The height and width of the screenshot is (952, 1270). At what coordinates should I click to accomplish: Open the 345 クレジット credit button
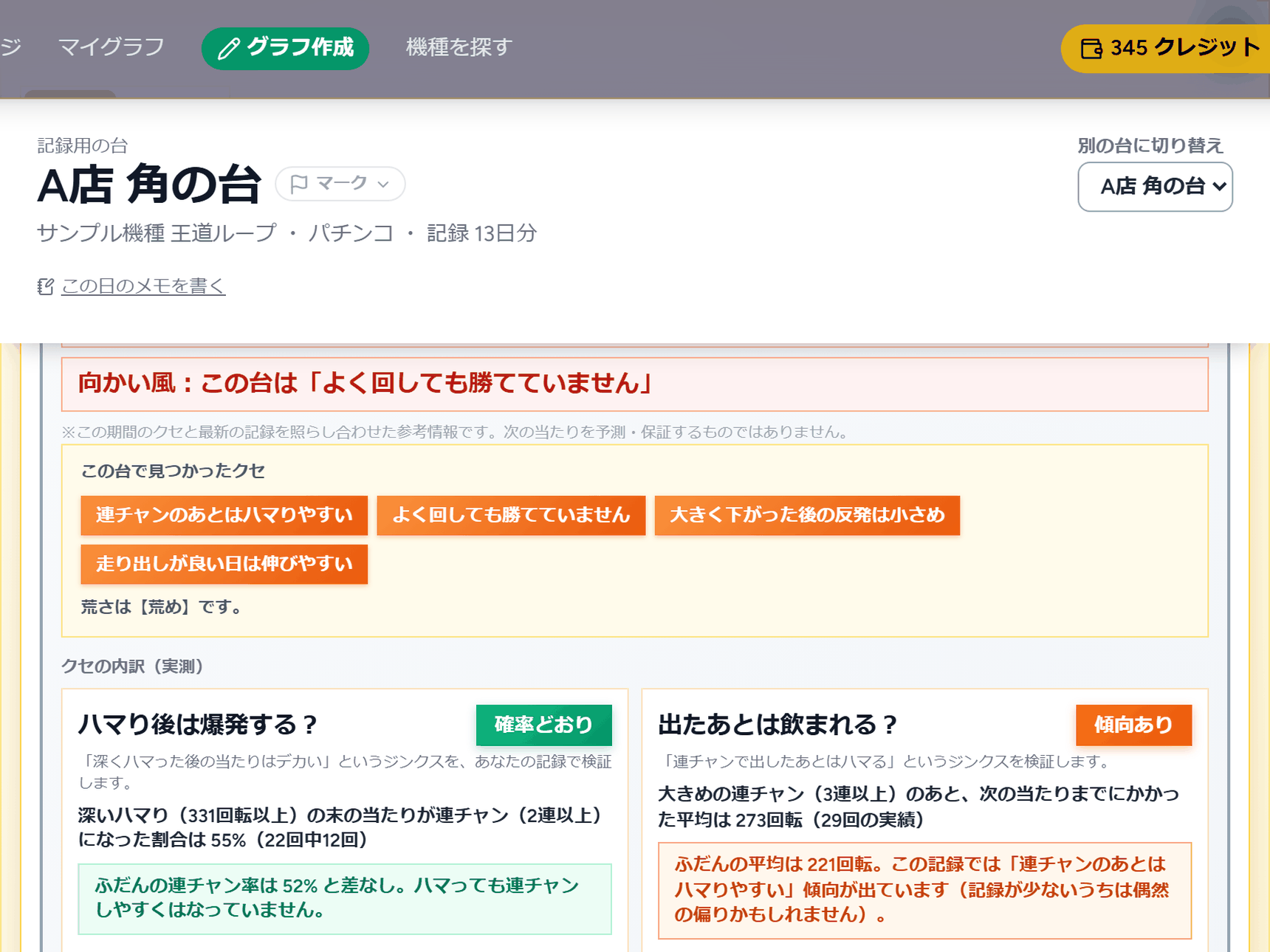1165,49
